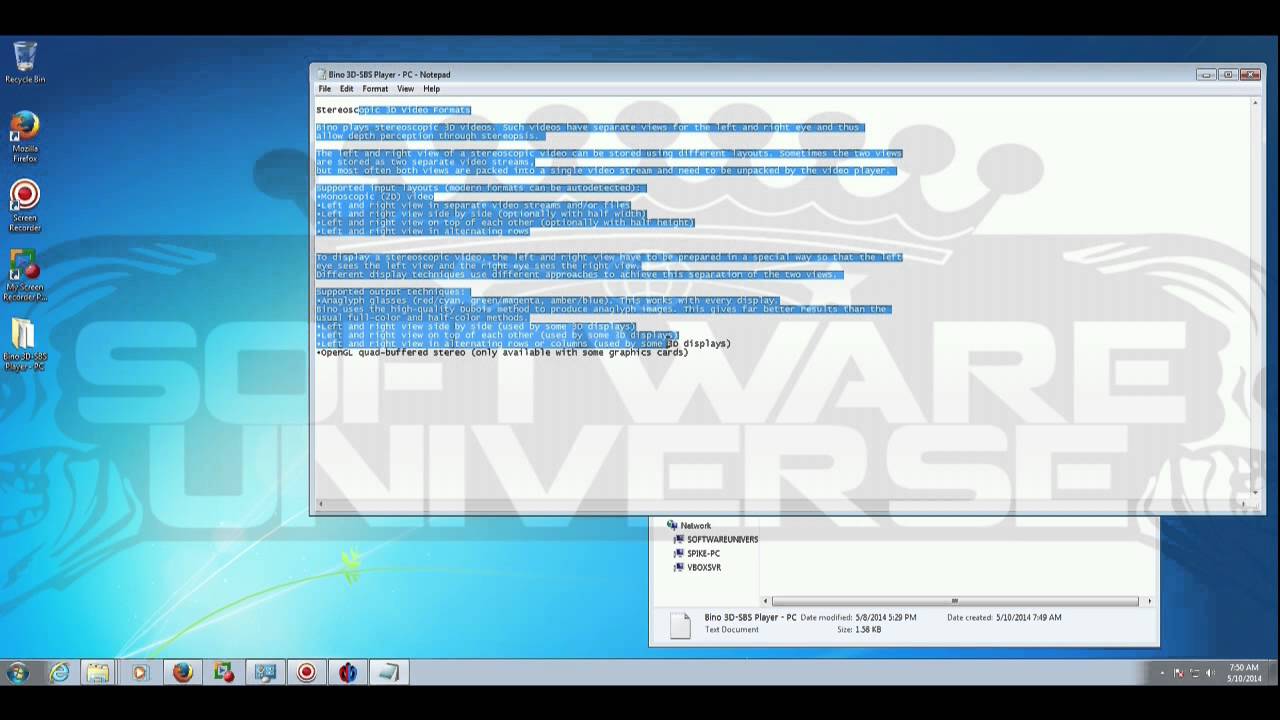Click text document icon in Explorer details pane
This screenshot has width=1280, height=720.
click(680, 626)
